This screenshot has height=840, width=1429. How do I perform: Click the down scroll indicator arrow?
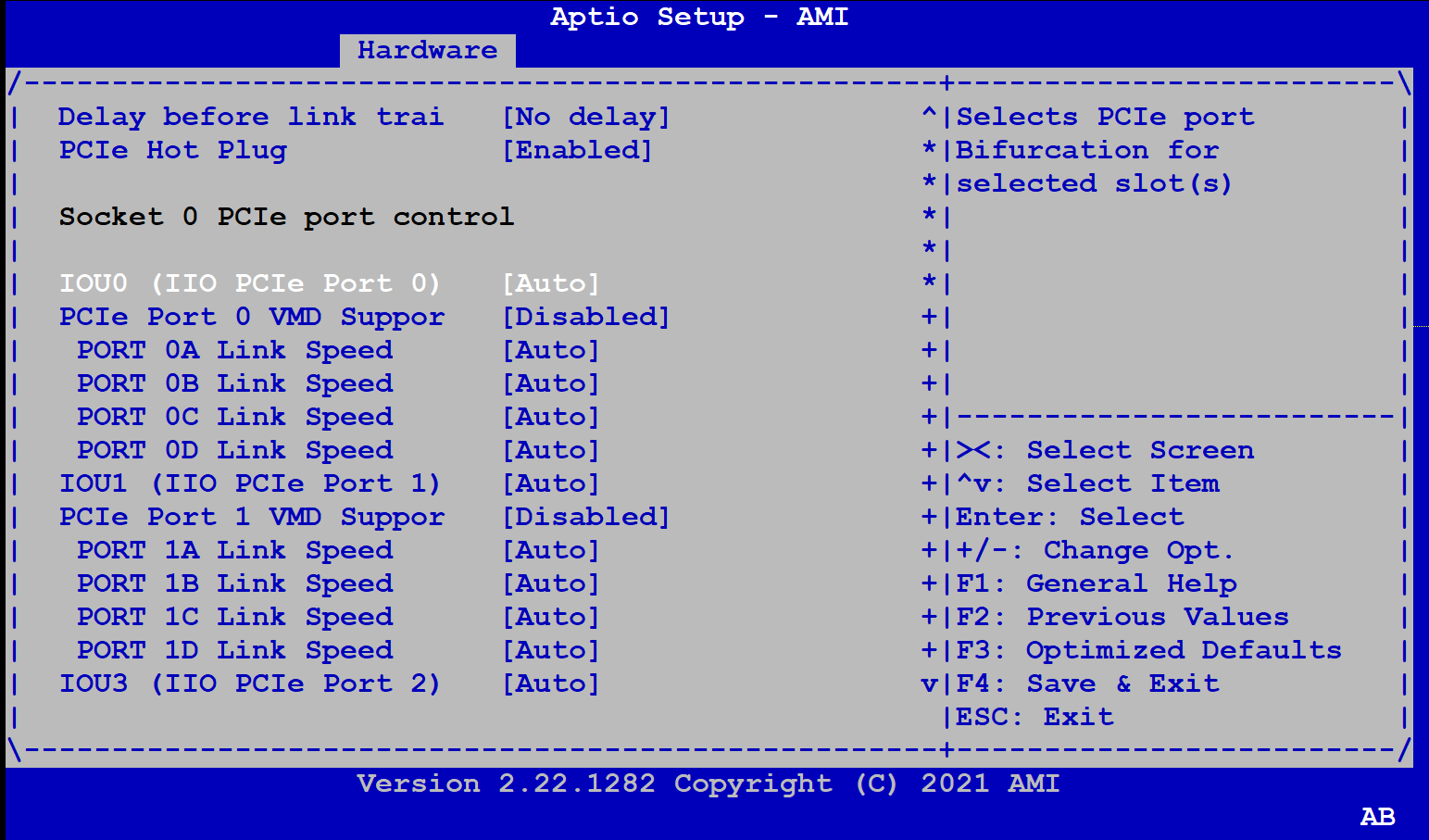click(x=927, y=683)
